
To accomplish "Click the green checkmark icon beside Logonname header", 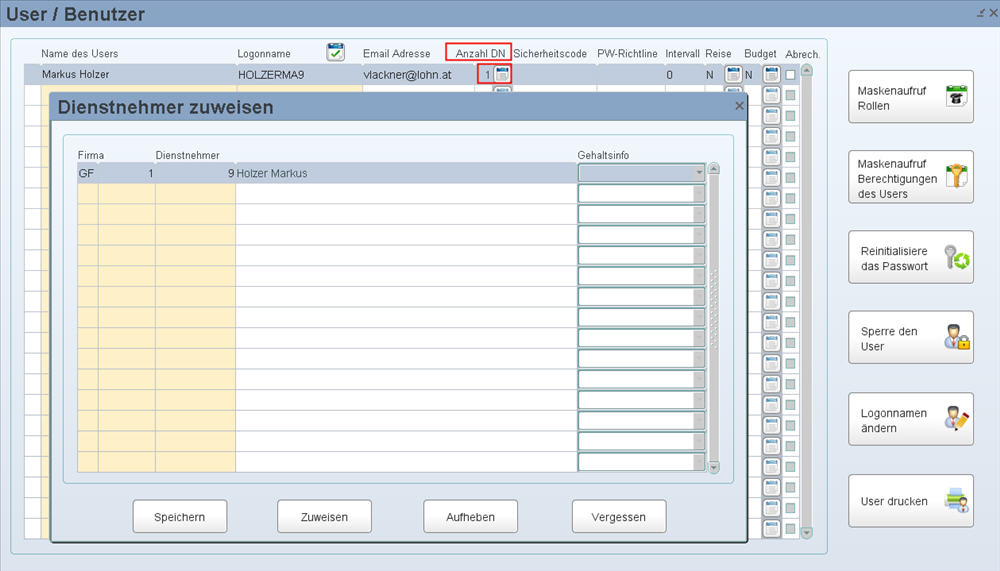I will pos(336,52).
